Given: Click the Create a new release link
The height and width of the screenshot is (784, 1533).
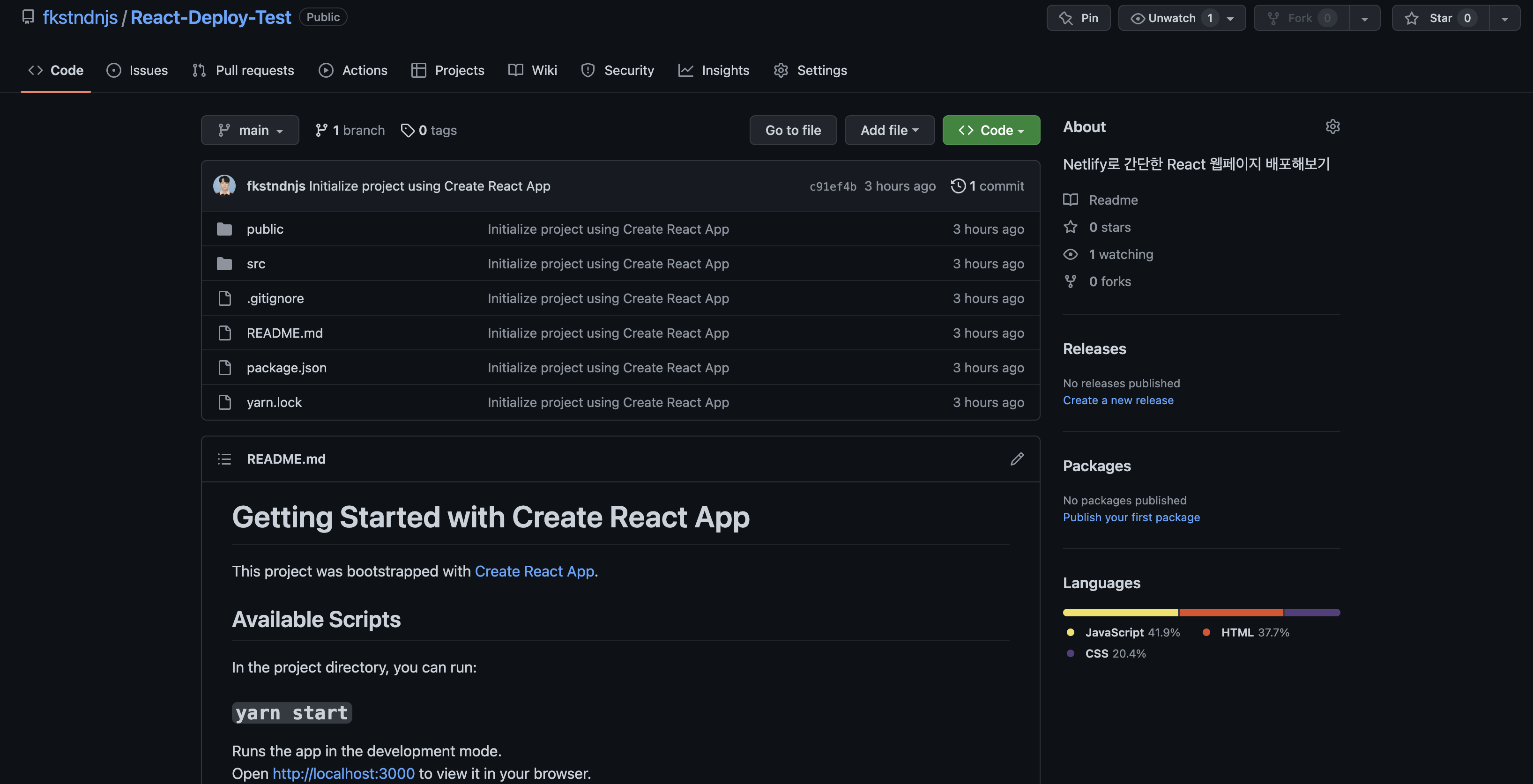Looking at the screenshot, I should (x=1117, y=400).
